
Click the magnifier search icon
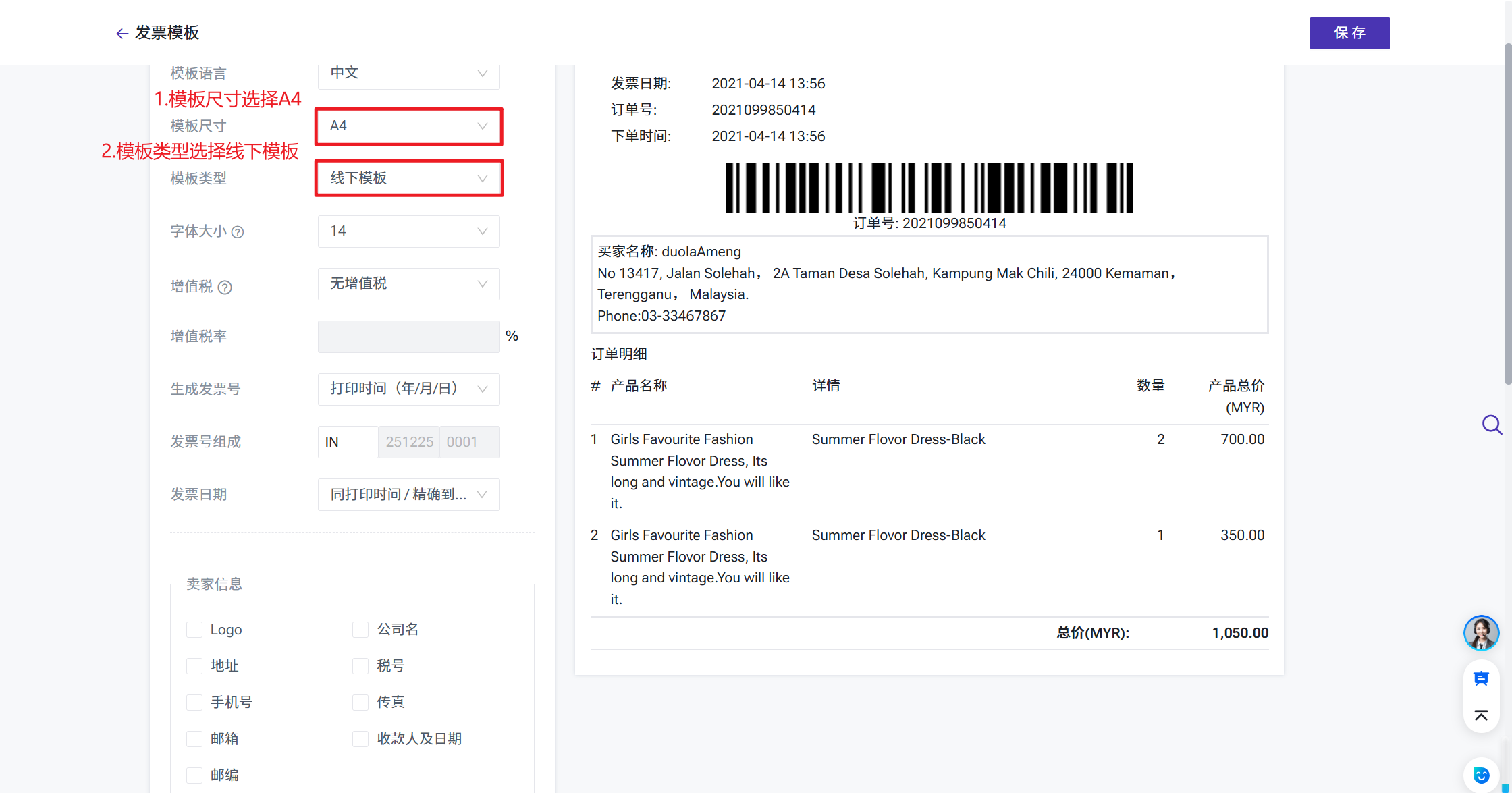[1491, 425]
